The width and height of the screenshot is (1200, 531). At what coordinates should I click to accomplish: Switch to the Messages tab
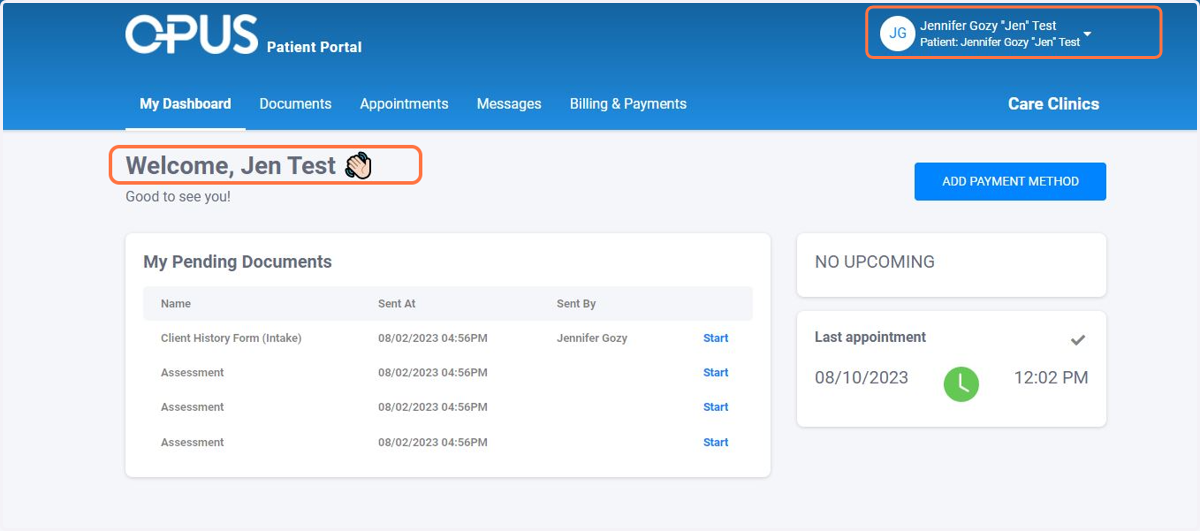(x=509, y=104)
